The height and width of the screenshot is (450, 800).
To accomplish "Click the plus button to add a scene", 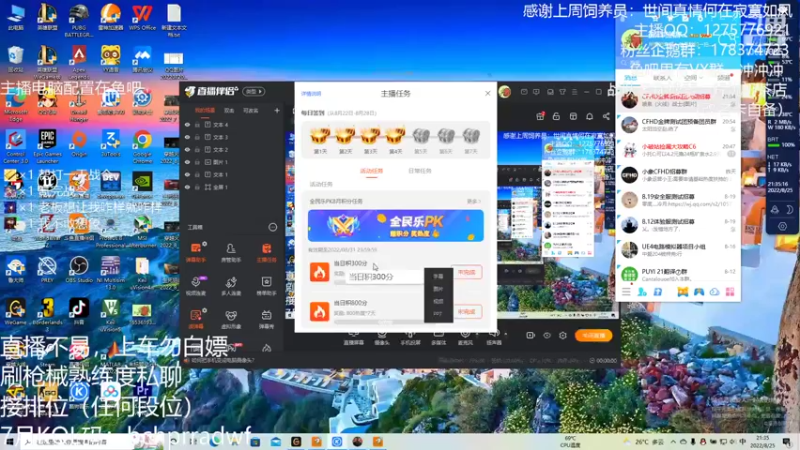I will tap(277, 110).
